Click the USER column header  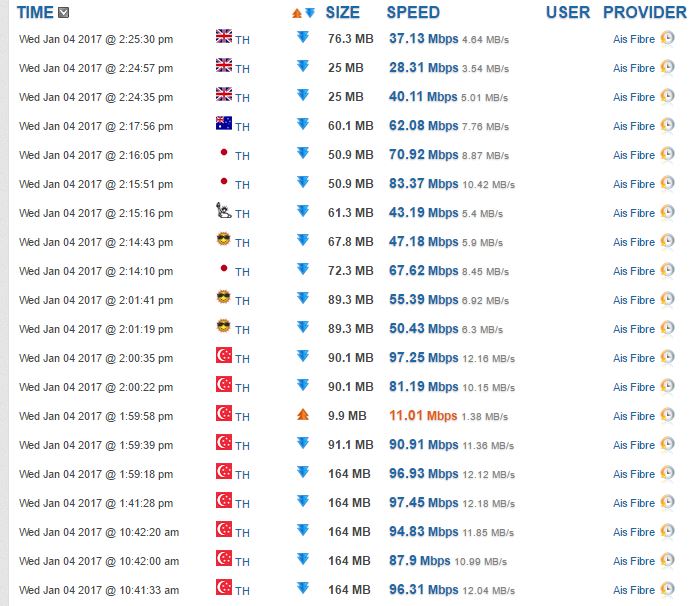pos(568,13)
